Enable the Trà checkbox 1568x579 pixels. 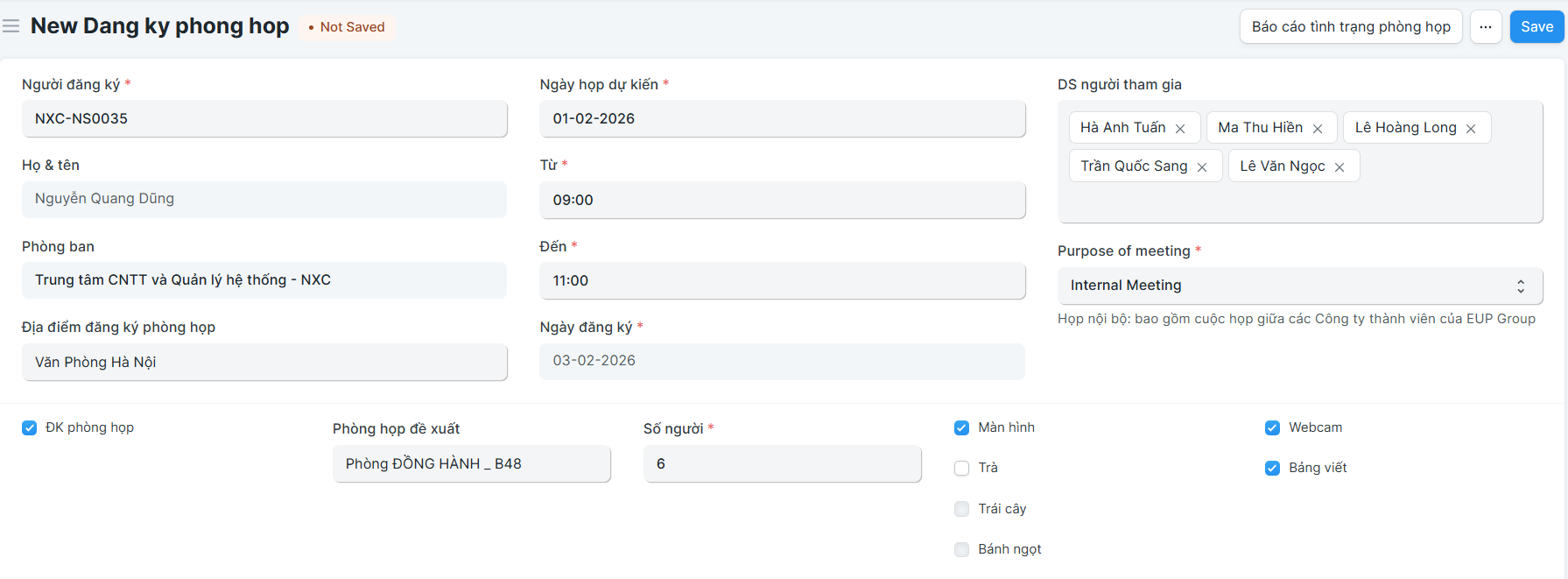click(961, 468)
